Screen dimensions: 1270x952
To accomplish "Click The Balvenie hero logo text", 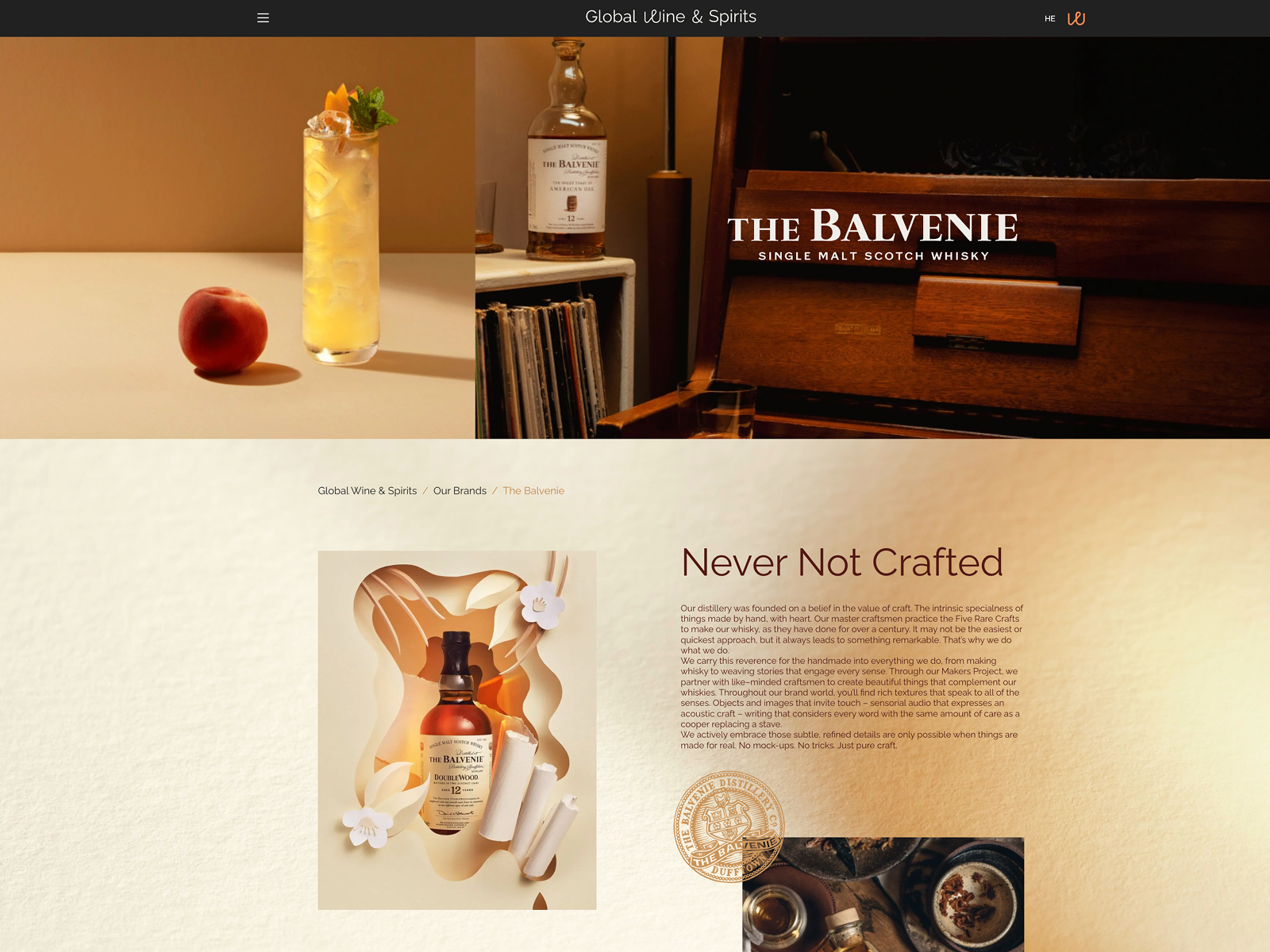I will [872, 227].
